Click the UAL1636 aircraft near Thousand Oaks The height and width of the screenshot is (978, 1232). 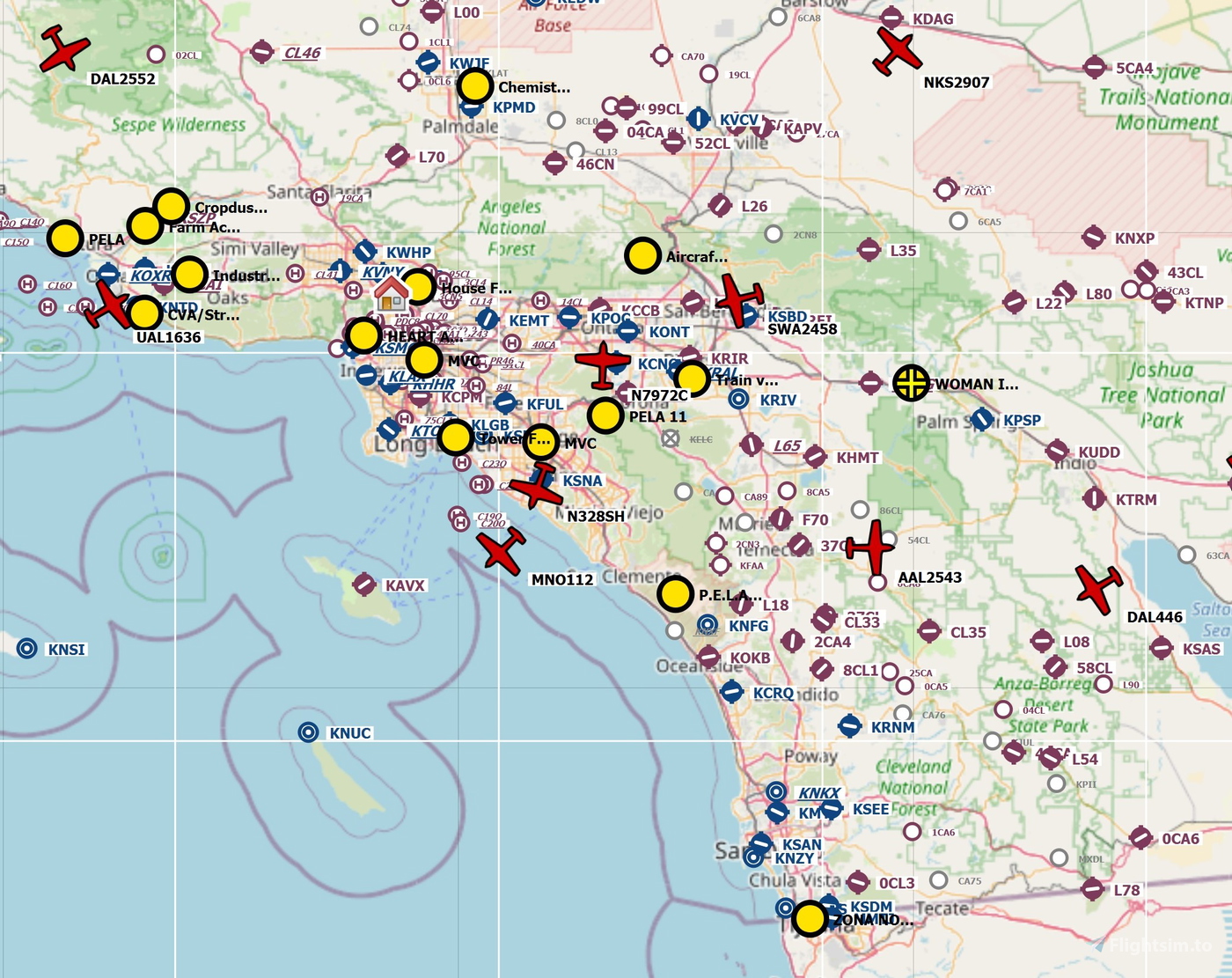click(x=110, y=304)
